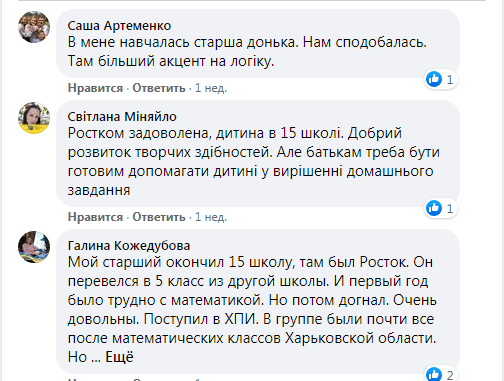
Task: Reply to Світлана Міняйло's comment via Ответить
Action: pos(159,217)
